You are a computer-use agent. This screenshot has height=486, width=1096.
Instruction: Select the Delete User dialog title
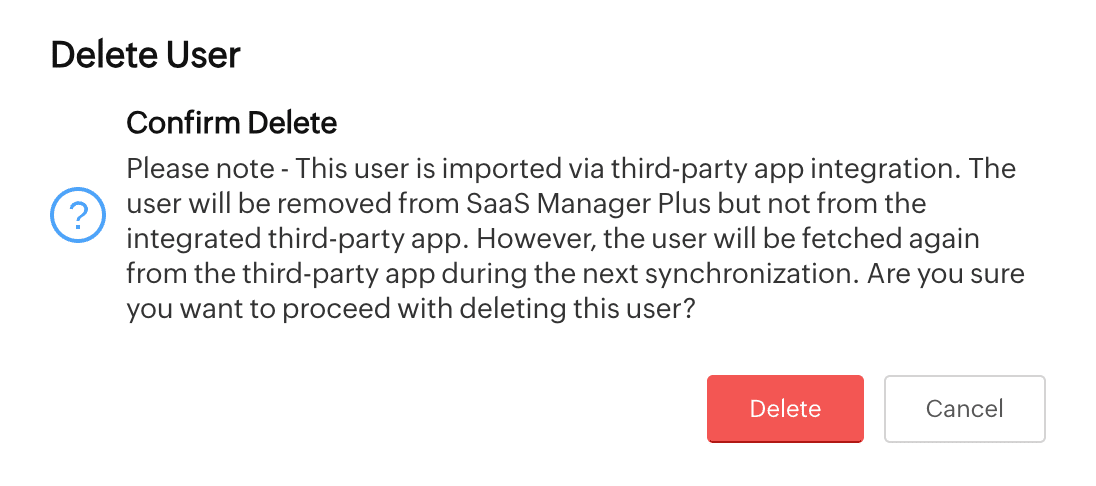pos(145,55)
